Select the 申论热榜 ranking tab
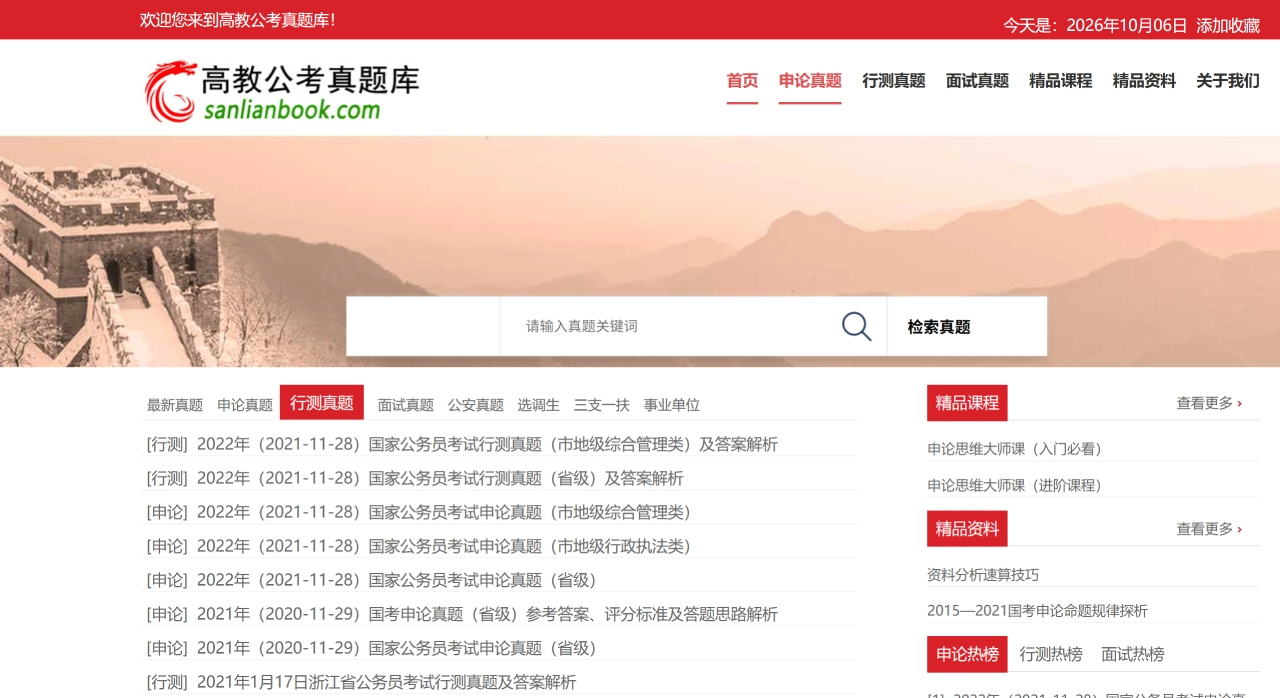Screen dimensions: 1280x698 pos(967,654)
